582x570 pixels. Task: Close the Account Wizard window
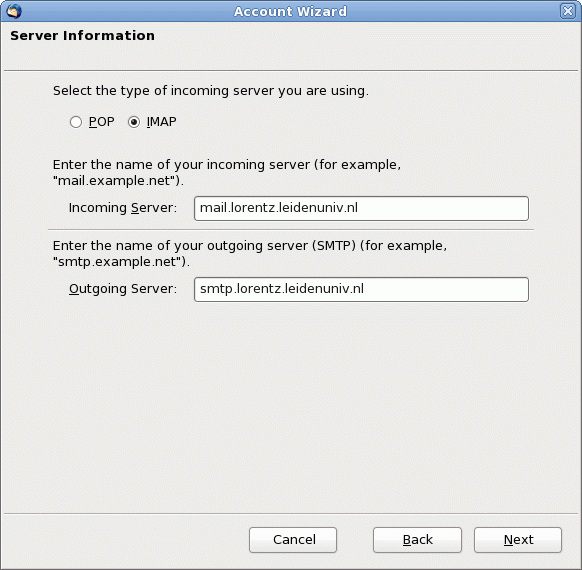click(x=568, y=11)
